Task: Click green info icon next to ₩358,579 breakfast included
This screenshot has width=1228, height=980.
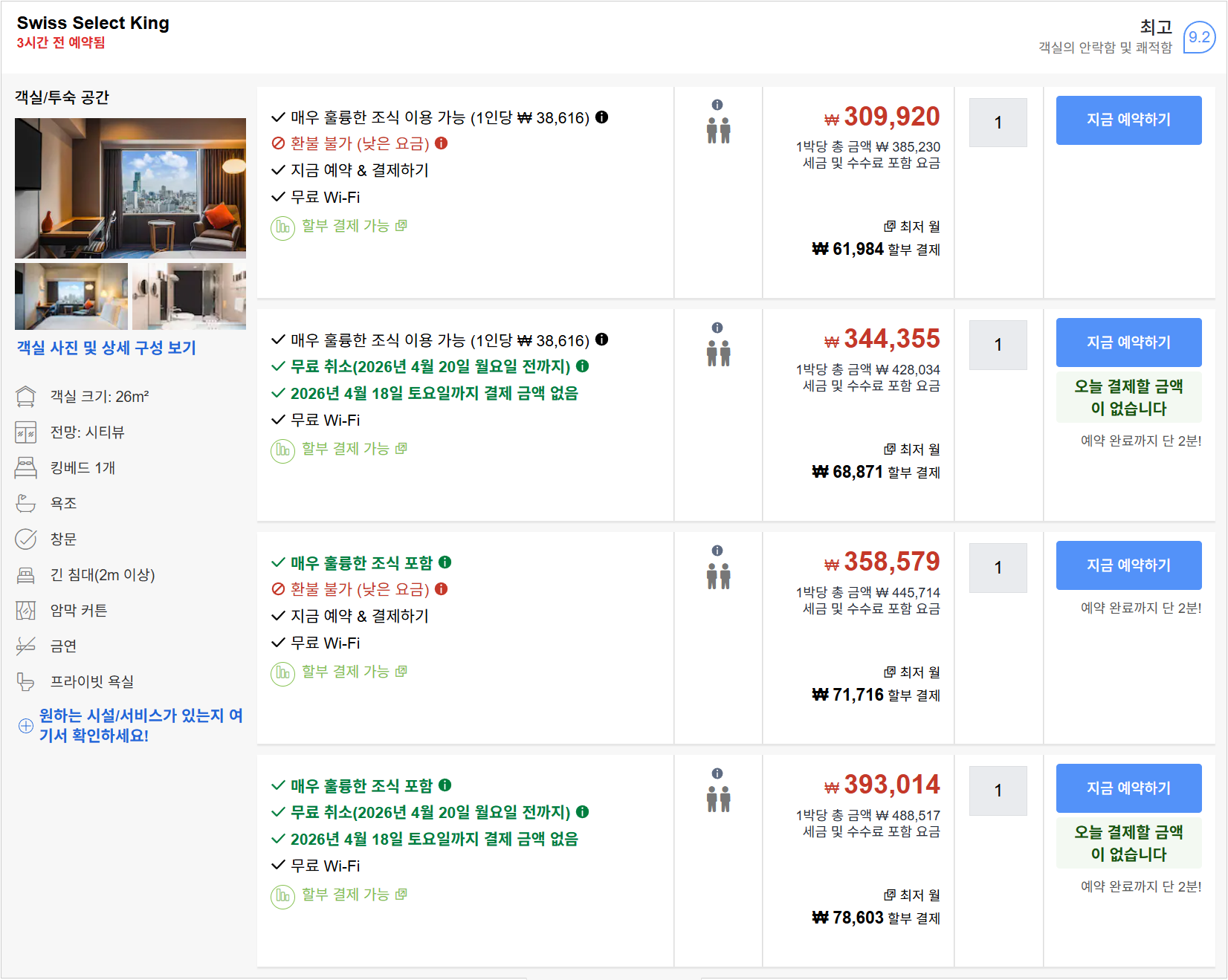Action: pos(445,562)
